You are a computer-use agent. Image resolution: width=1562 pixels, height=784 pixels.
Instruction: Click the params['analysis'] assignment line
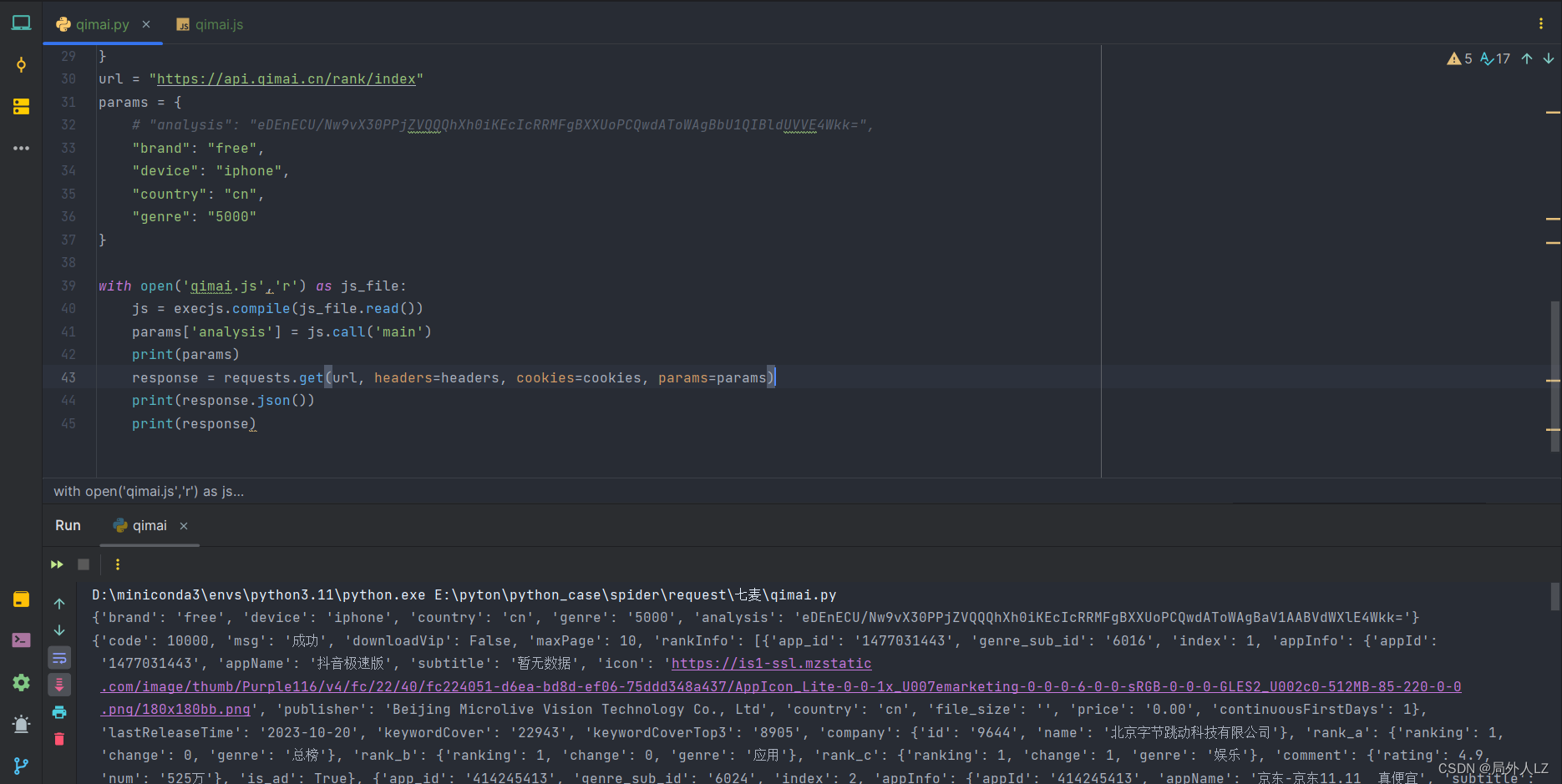[281, 331]
